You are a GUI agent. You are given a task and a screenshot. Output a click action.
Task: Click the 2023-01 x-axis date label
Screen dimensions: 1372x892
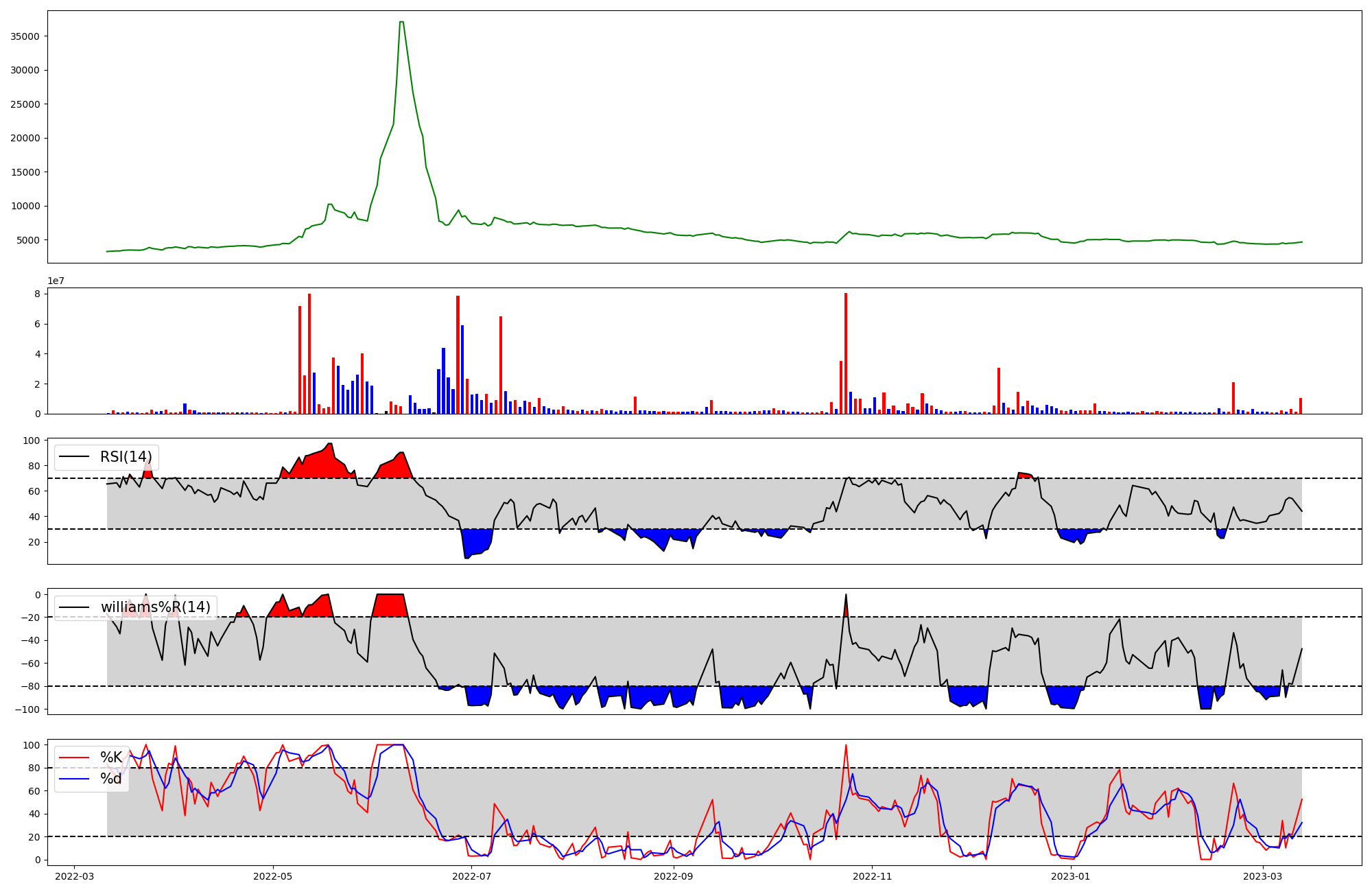[x=1071, y=876]
